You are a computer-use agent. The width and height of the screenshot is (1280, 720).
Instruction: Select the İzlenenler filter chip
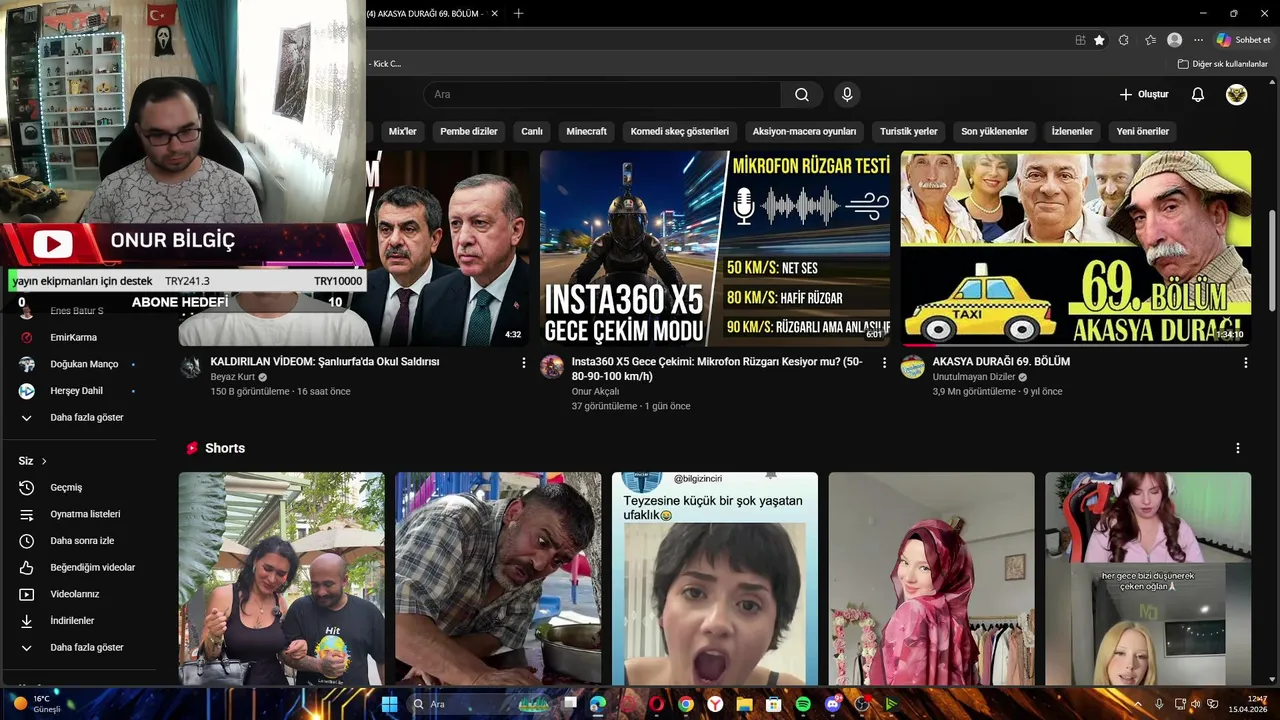(1072, 131)
